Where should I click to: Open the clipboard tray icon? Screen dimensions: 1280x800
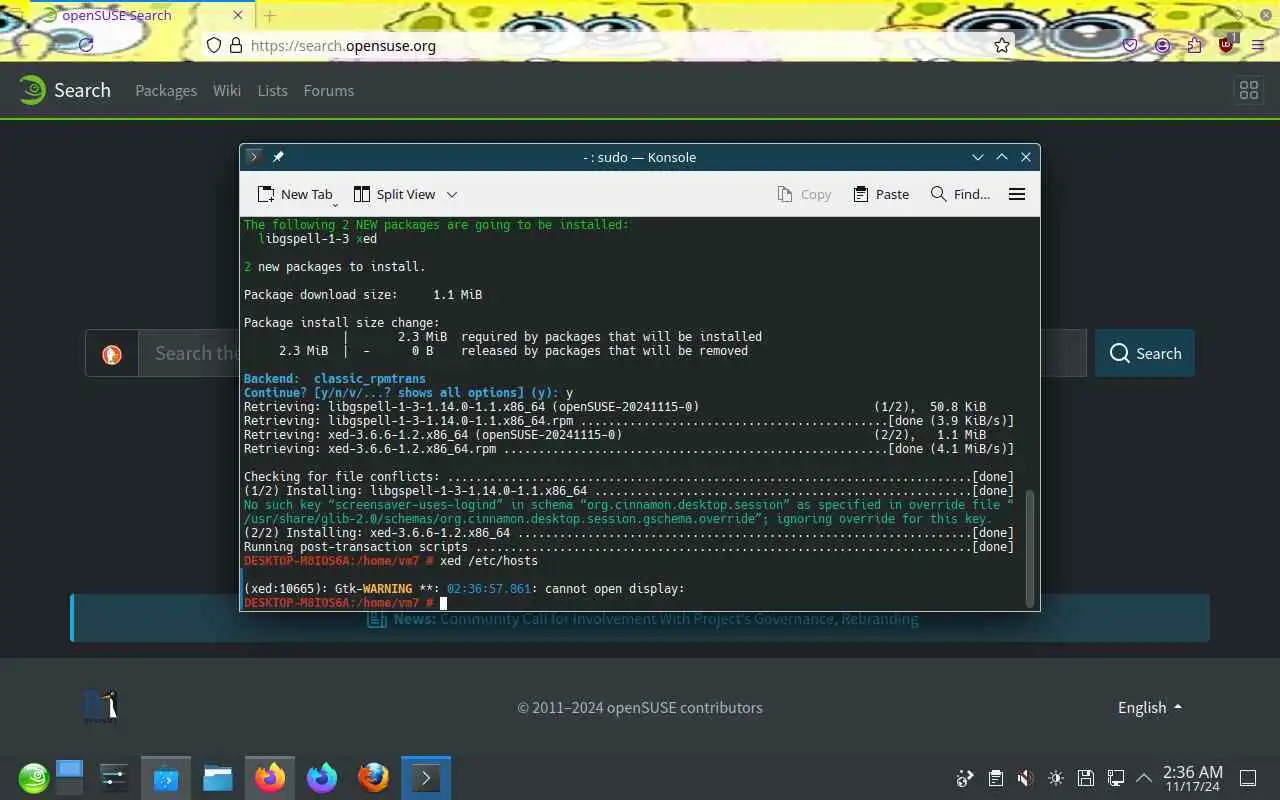pos(995,778)
